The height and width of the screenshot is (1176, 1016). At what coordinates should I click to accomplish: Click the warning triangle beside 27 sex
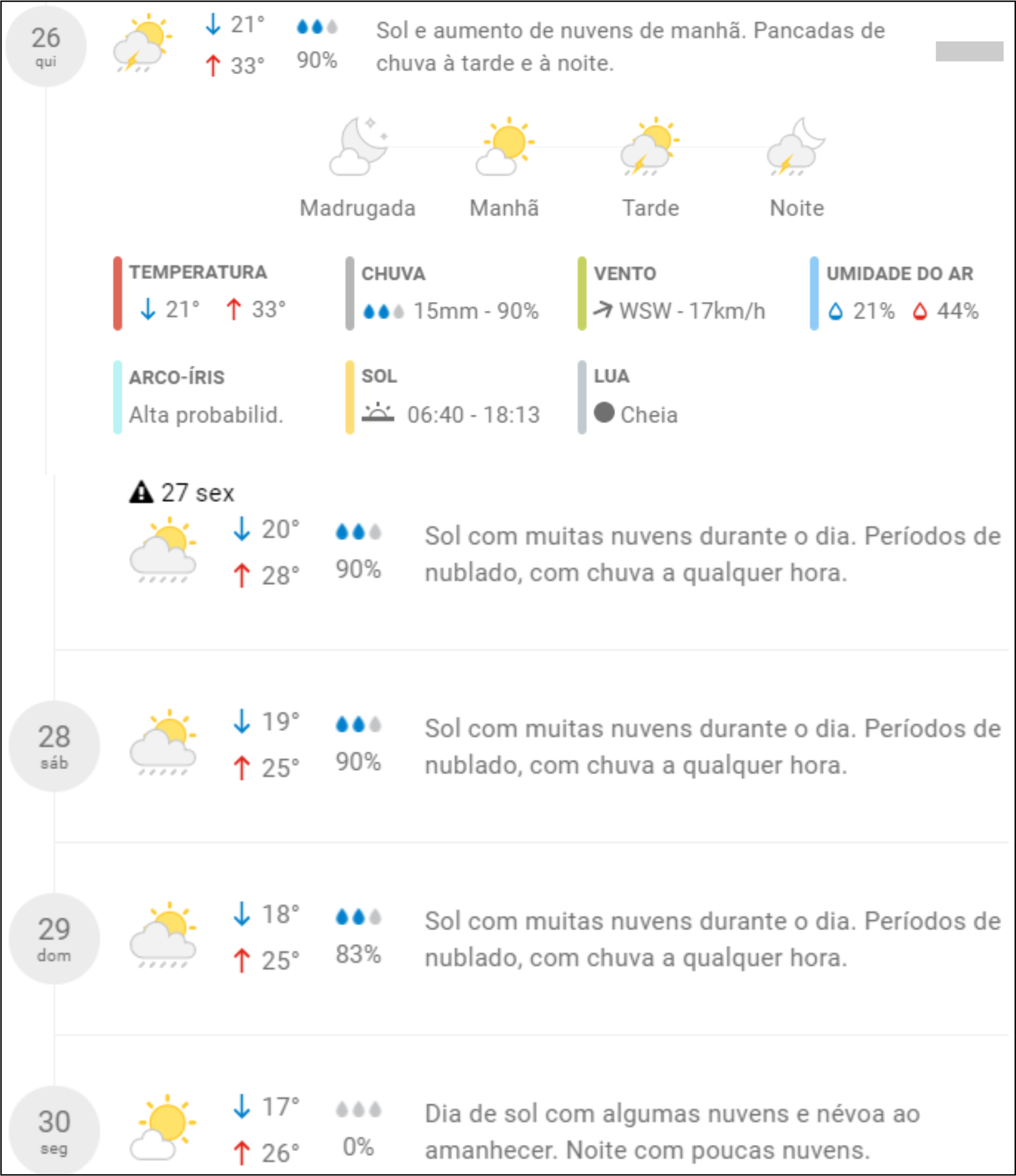click(x=141, y=492)
